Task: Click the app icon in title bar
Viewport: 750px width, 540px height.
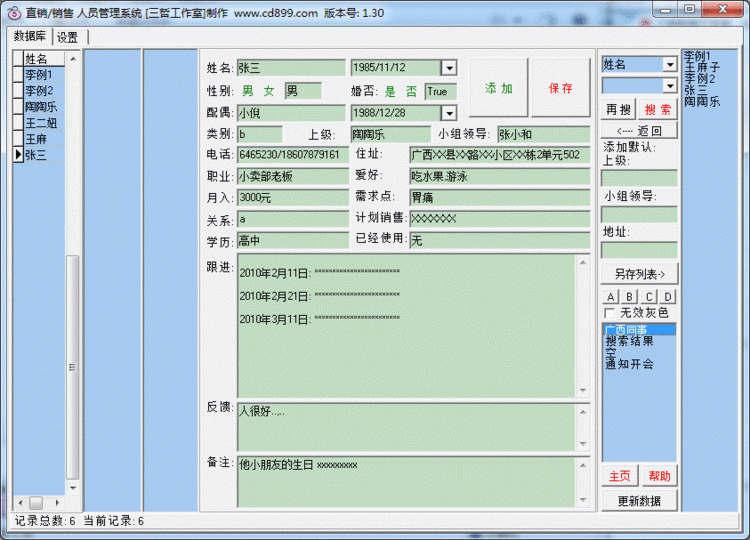Action: 13,13
